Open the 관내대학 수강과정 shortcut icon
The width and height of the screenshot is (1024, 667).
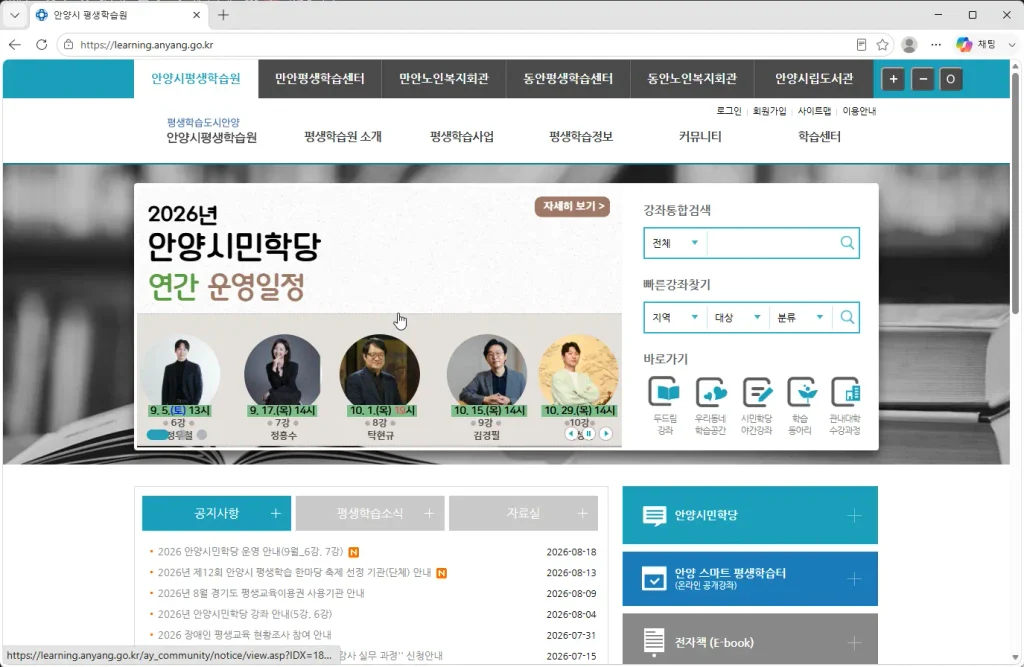tap(846, 393)
